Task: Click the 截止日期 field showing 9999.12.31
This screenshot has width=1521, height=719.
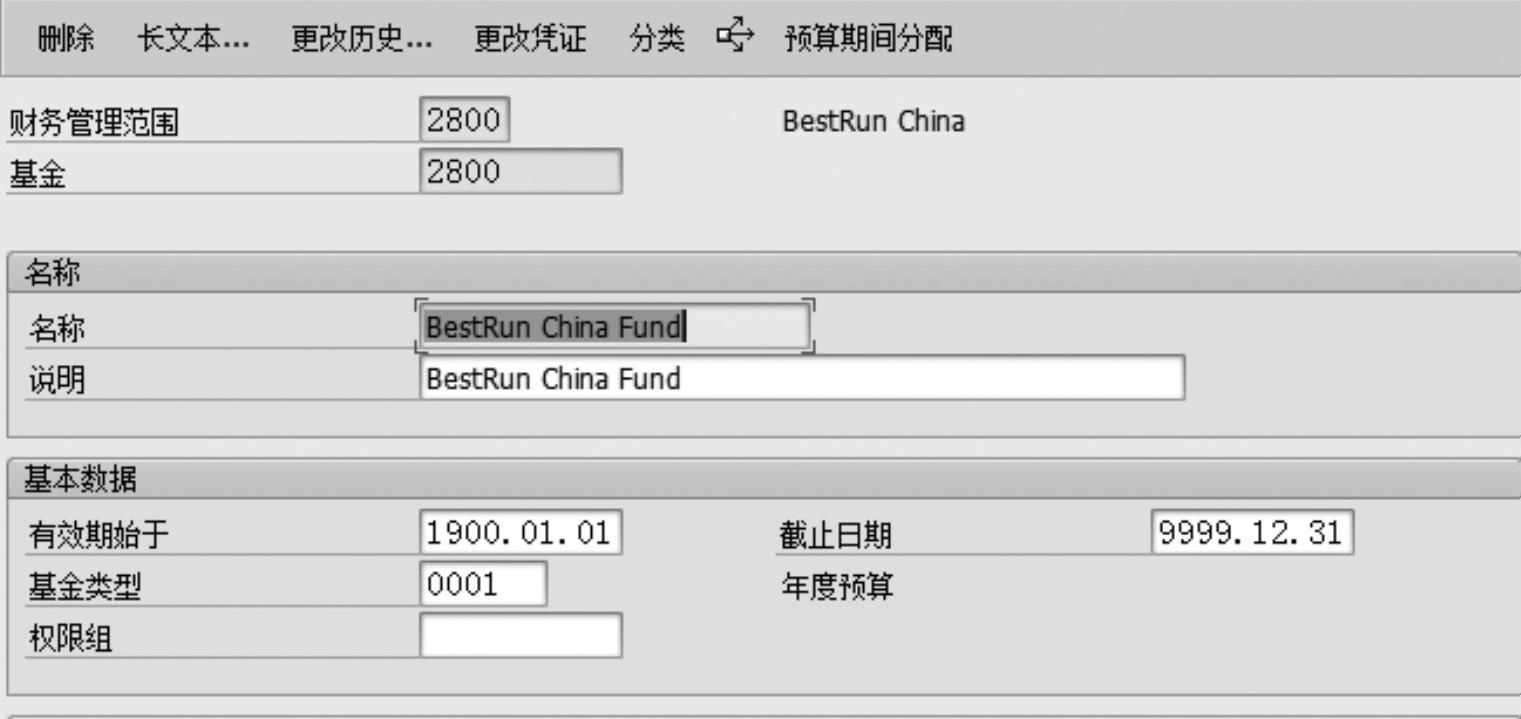Action: (1252, 533)
